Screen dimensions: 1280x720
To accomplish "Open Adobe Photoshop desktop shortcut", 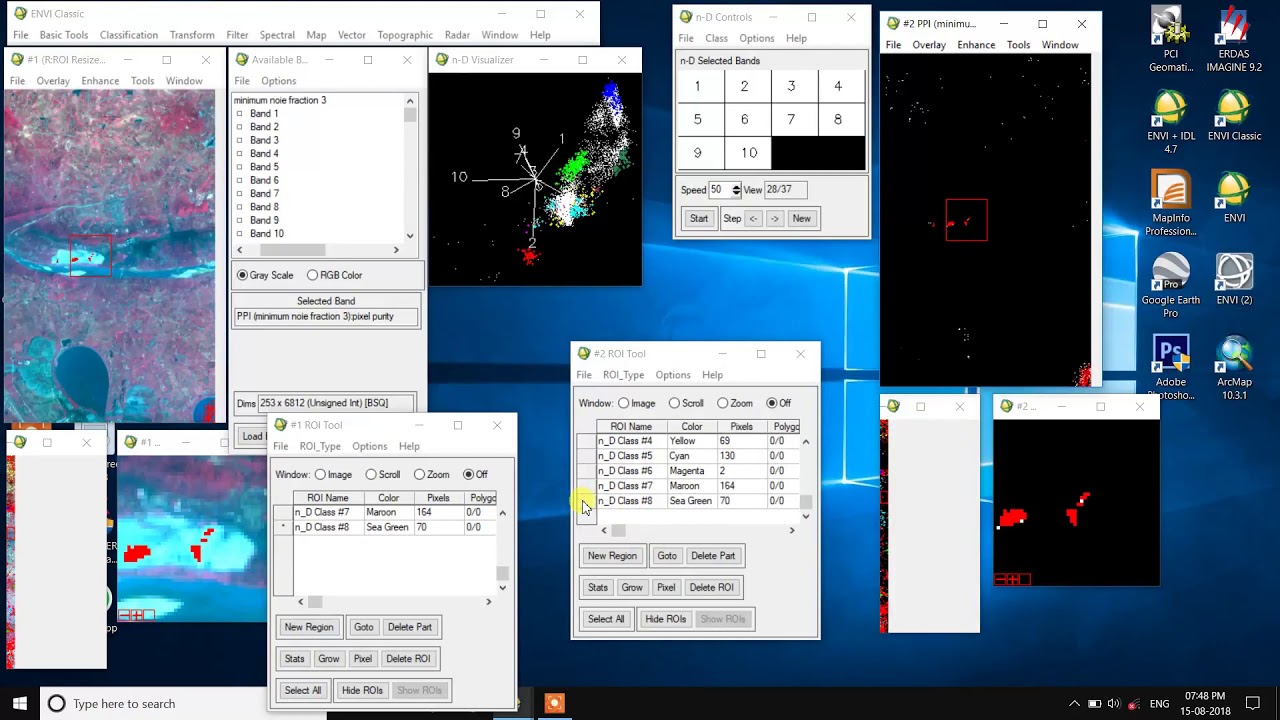I will (1170, 368).
